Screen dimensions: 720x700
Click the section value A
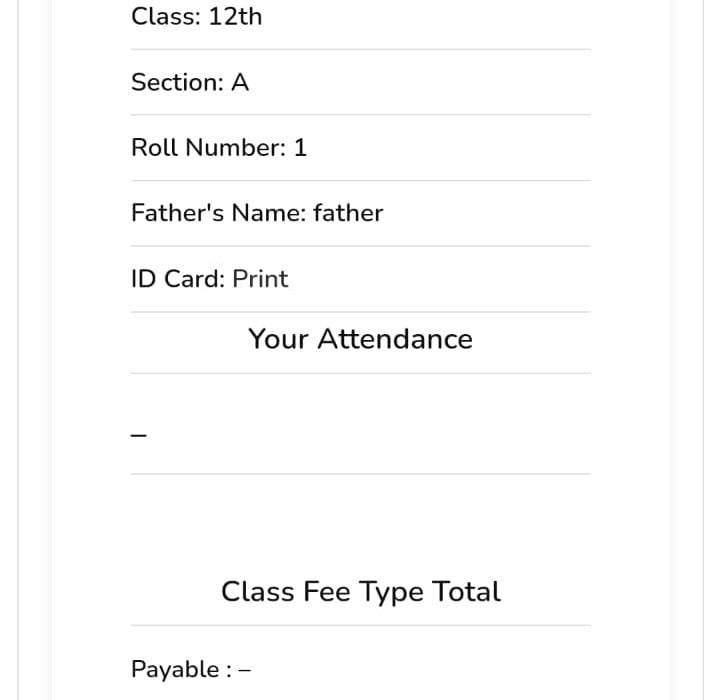tap(240, 83)
